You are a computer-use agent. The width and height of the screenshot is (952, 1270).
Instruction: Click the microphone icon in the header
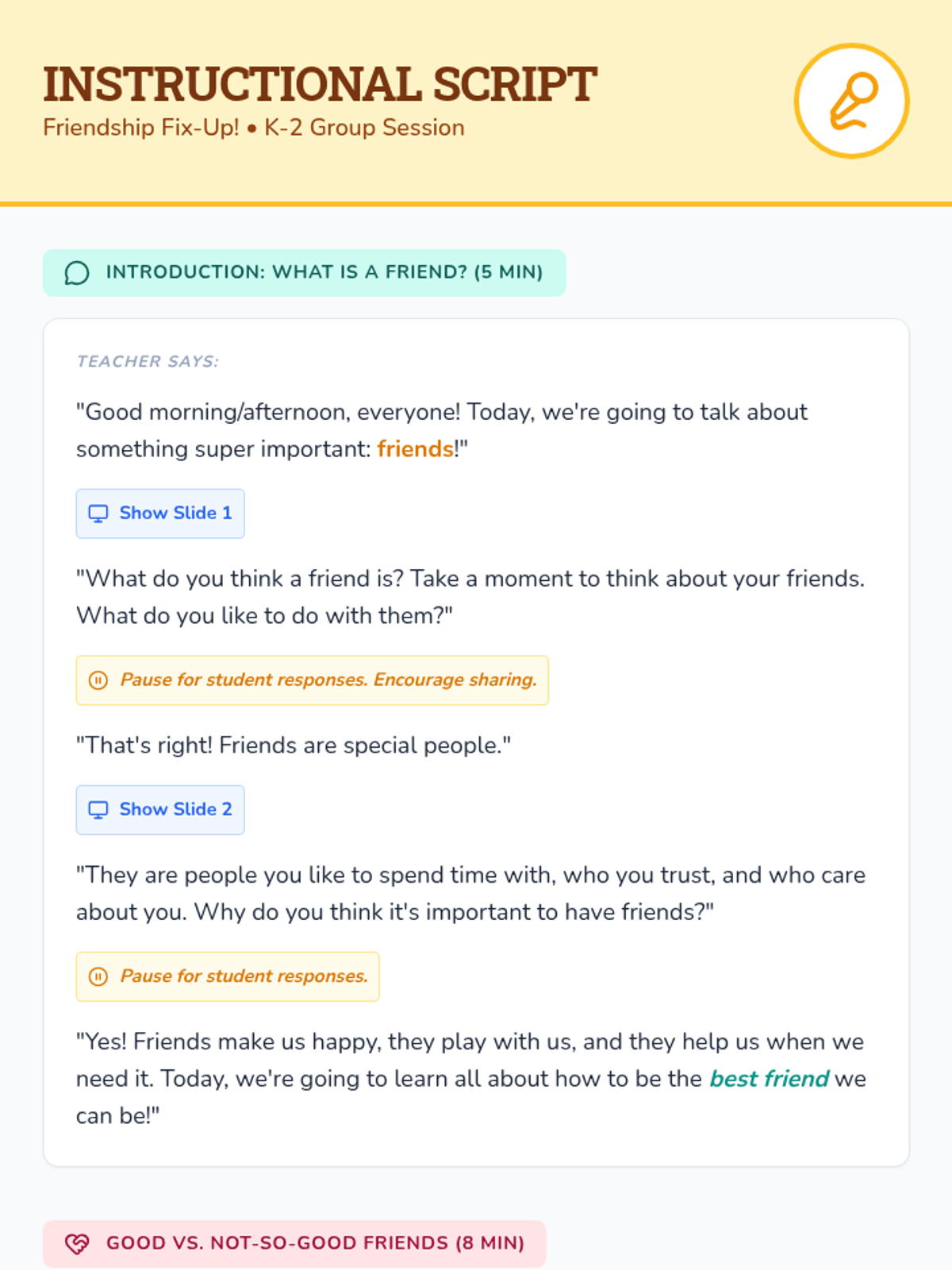coord(852,101)
